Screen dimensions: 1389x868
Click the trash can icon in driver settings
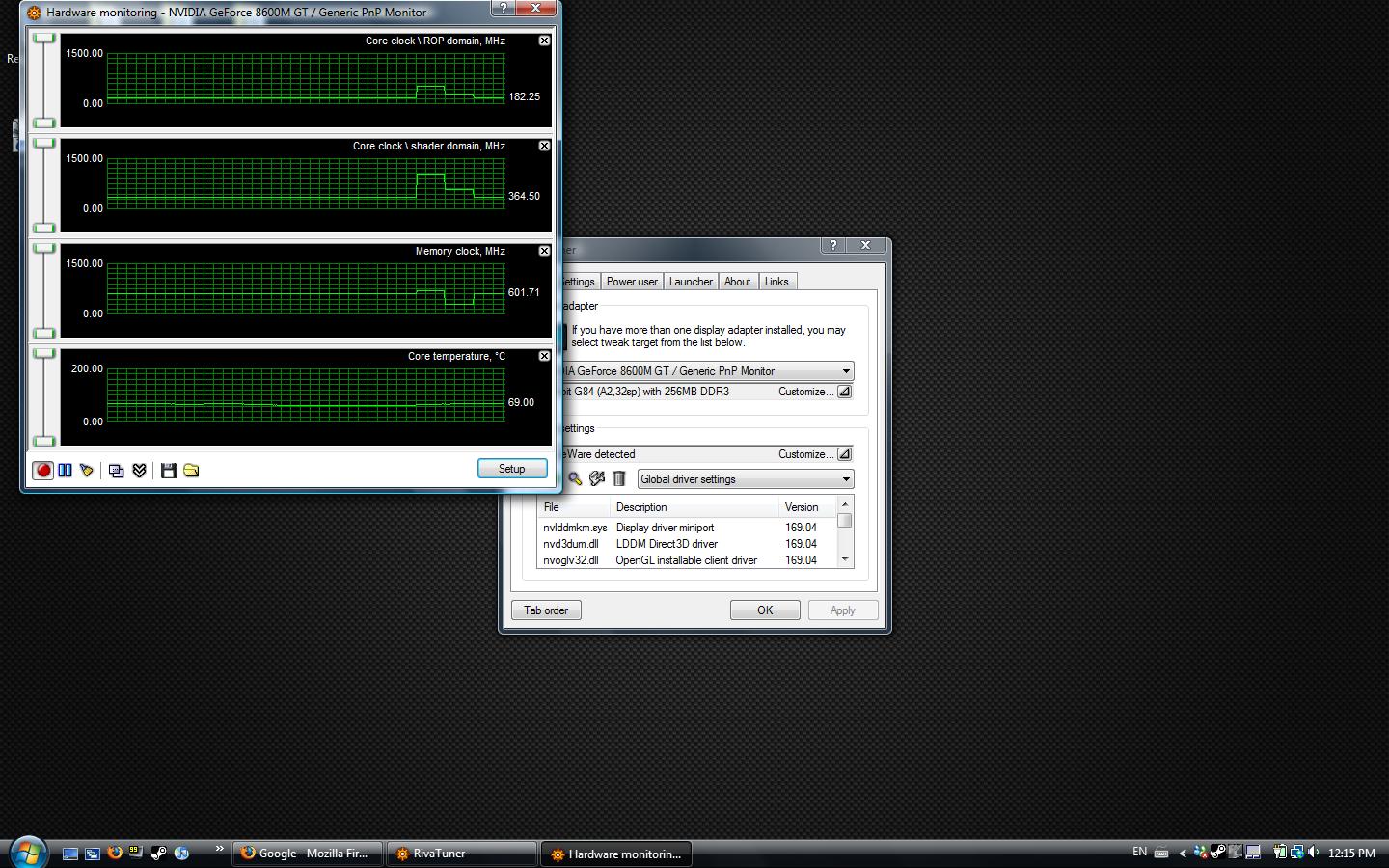pos(619,479)
